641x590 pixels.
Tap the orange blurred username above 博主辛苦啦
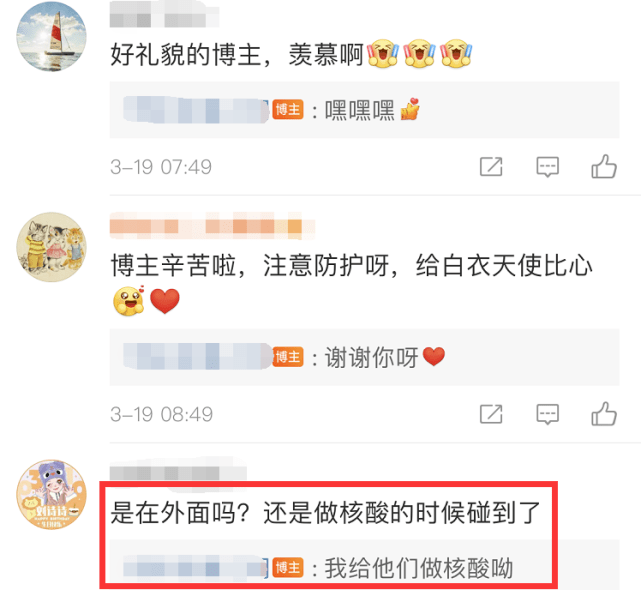[x=212, y=226]
